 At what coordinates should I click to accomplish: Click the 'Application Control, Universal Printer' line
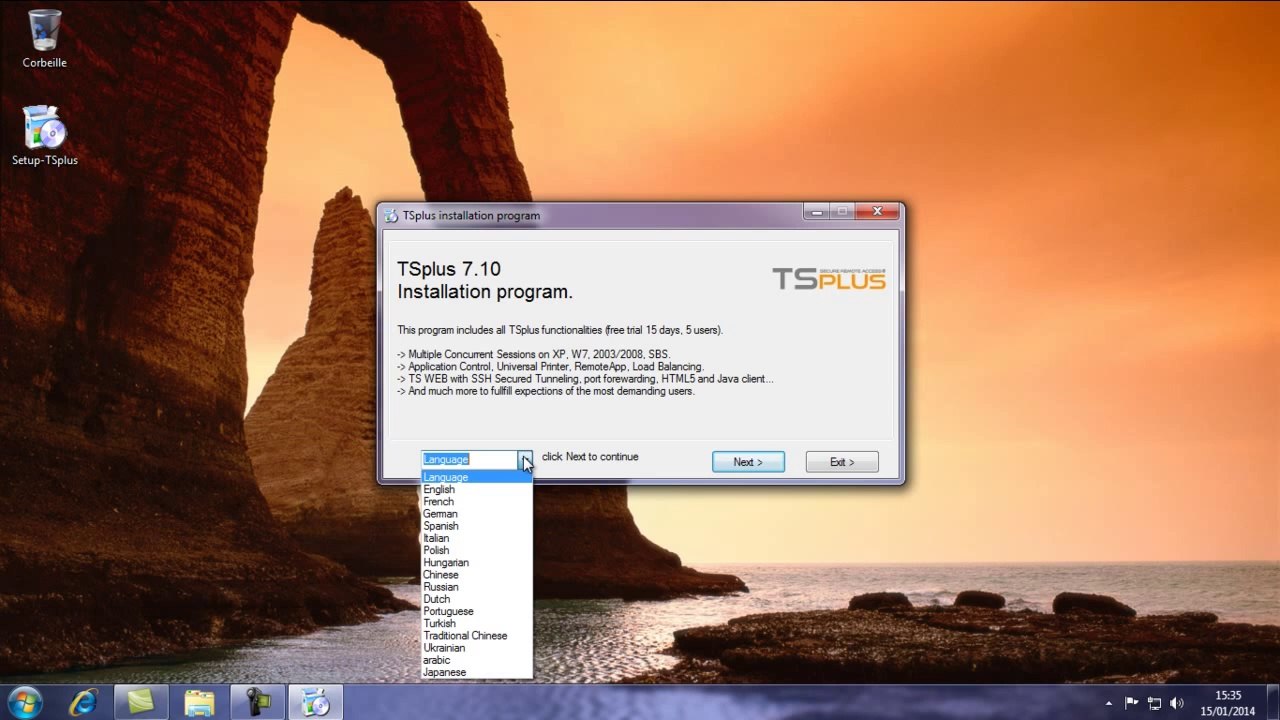click(x=550, y=367)
